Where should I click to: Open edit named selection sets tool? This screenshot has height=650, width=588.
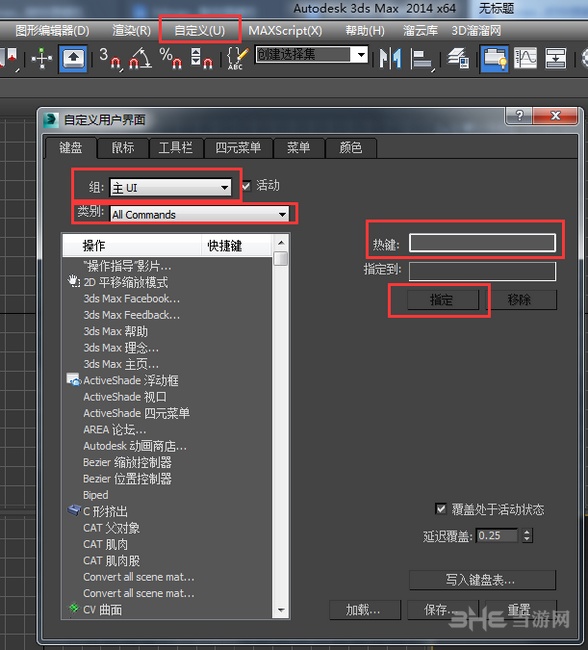click(238, 58)
